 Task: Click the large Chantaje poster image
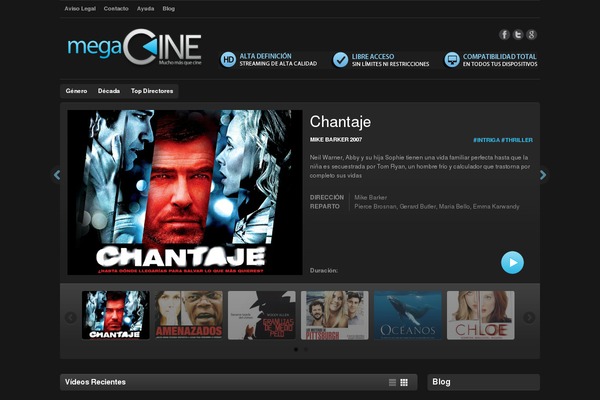[185, 193]
